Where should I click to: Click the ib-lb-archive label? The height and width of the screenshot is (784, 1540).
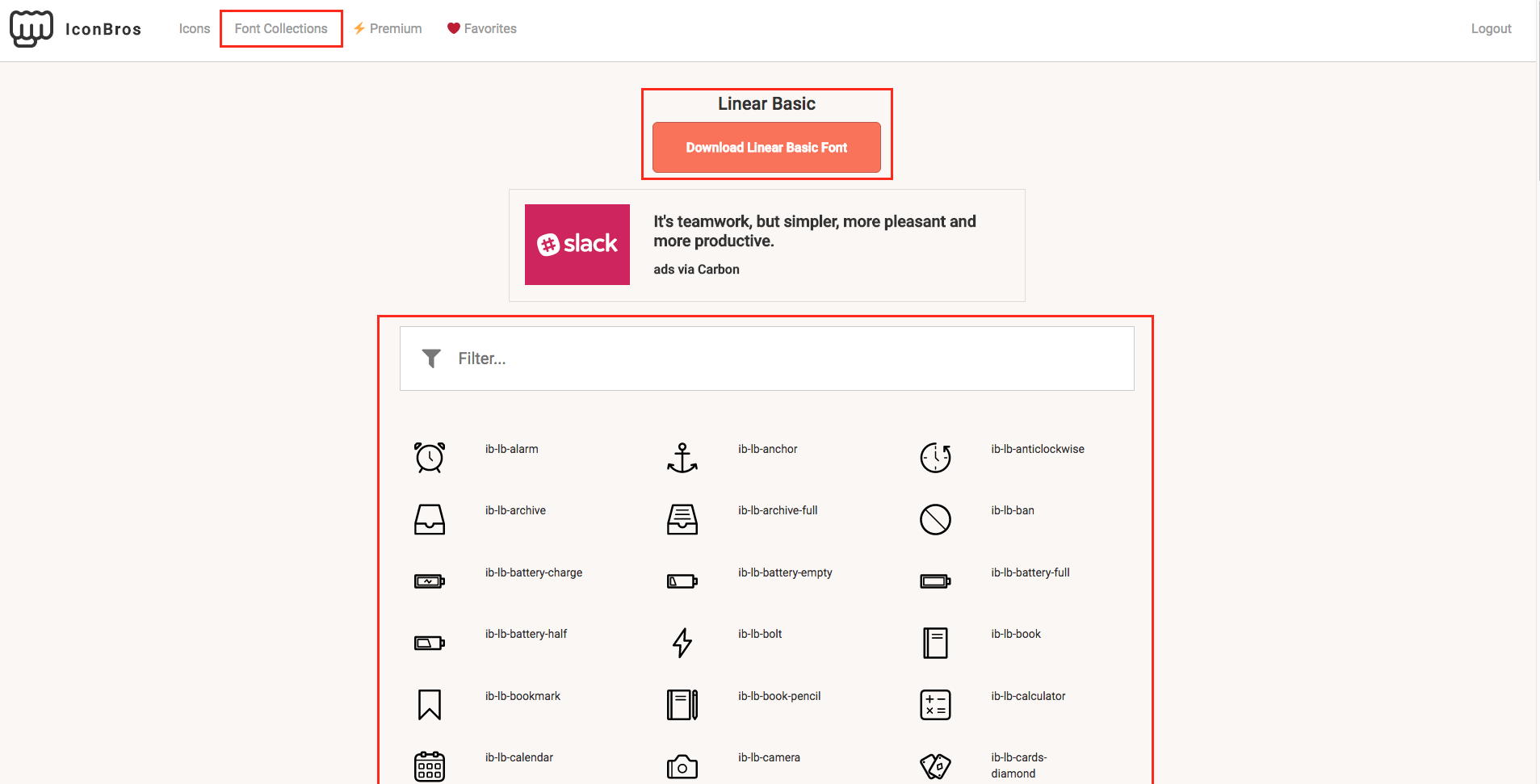tap(515, 510)
